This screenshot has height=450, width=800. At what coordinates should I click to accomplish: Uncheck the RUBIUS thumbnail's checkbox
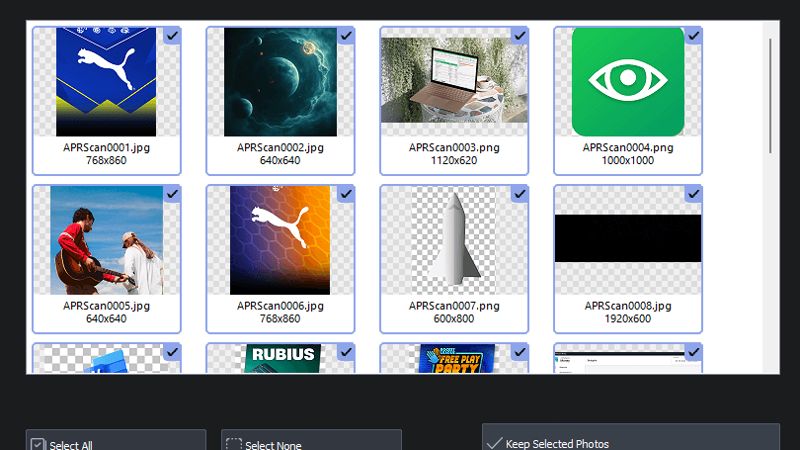pyautogui.click(x=346, y=352)
